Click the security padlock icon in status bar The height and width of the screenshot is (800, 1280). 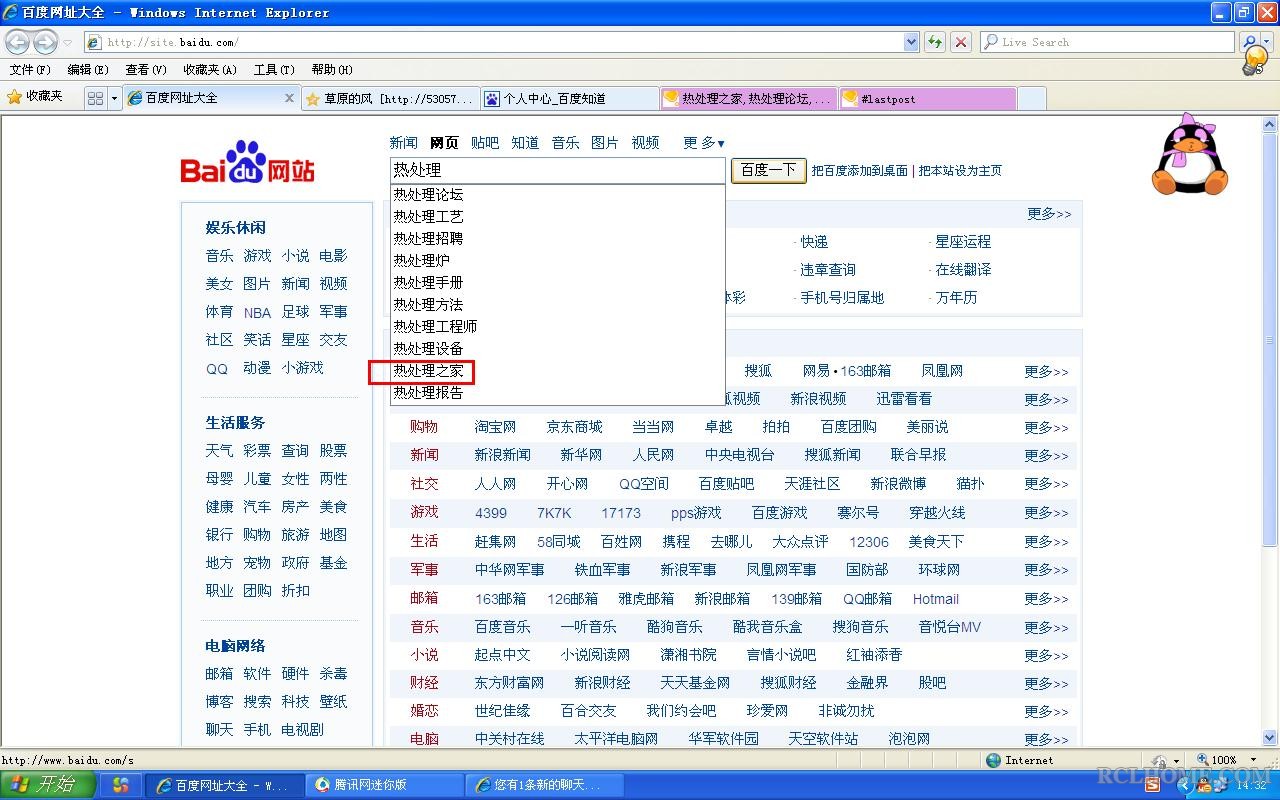[x=1160, y=760]
